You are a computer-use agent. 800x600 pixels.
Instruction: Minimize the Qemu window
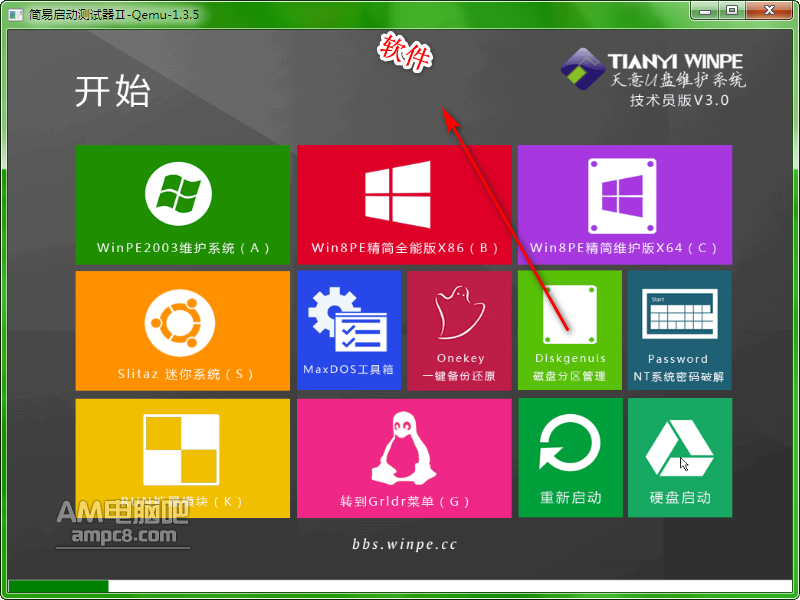click(707, 10)
